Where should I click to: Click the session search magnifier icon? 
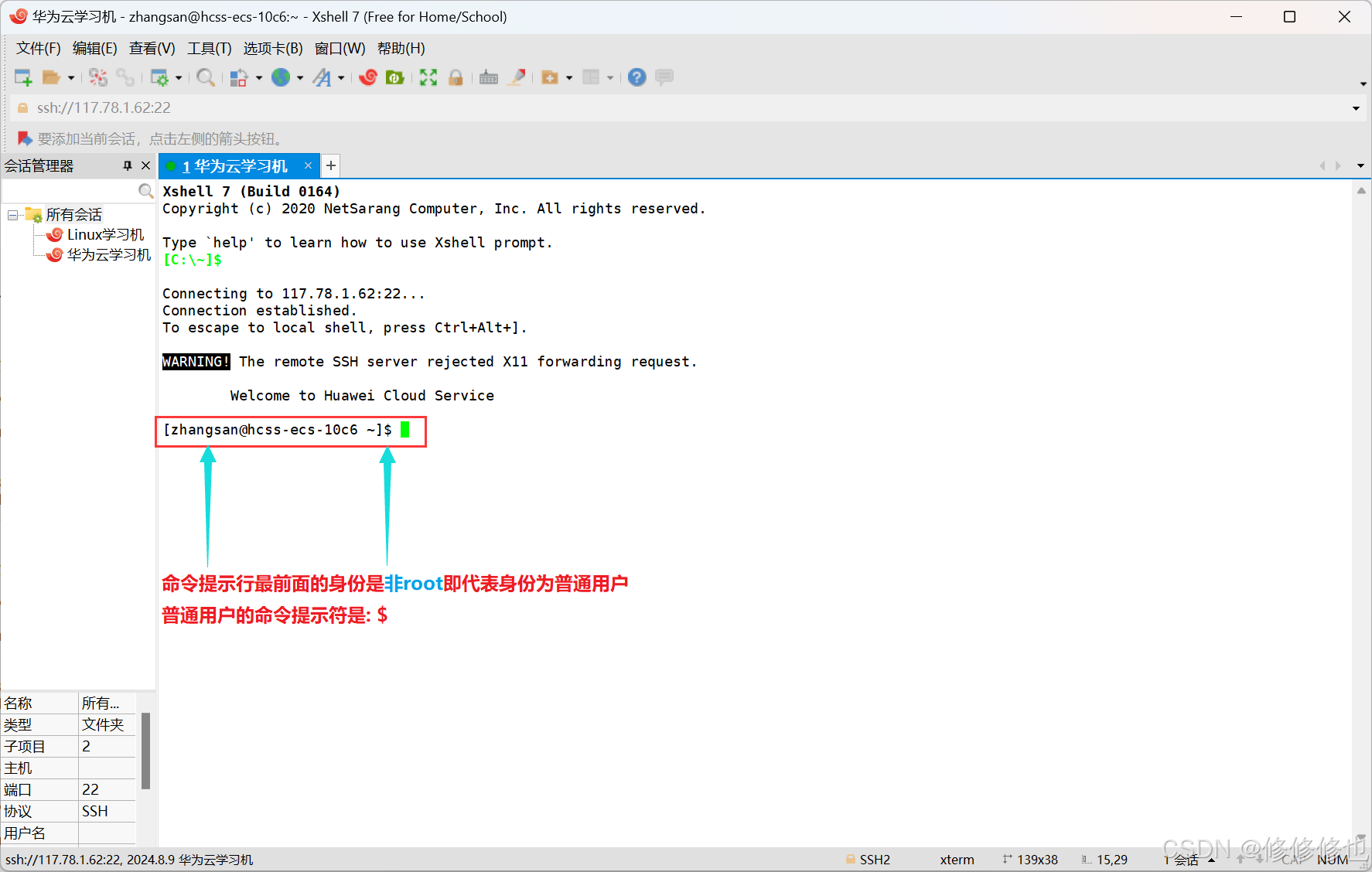coord(145,191)
